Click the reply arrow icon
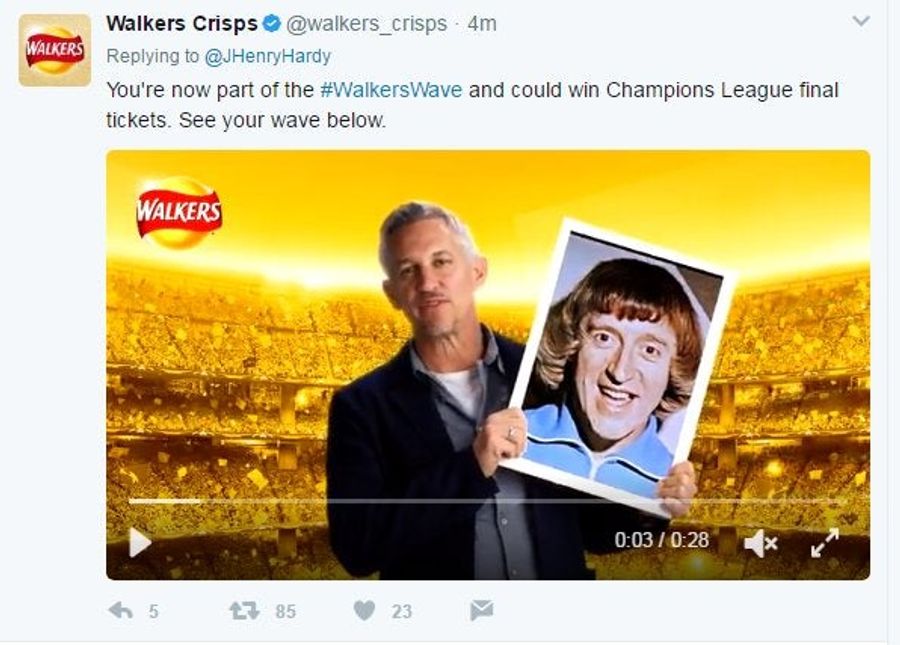Image resolution: width=900 pixels, height=645 pixels. (x=121, y=611)
